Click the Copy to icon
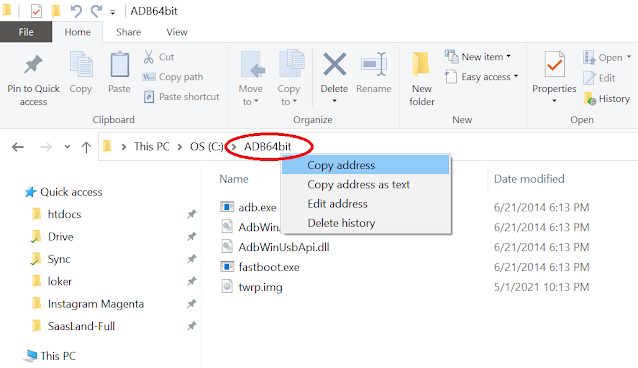This screenshot has width=638, height=368. pyautogui.click(x=291, y=64)
